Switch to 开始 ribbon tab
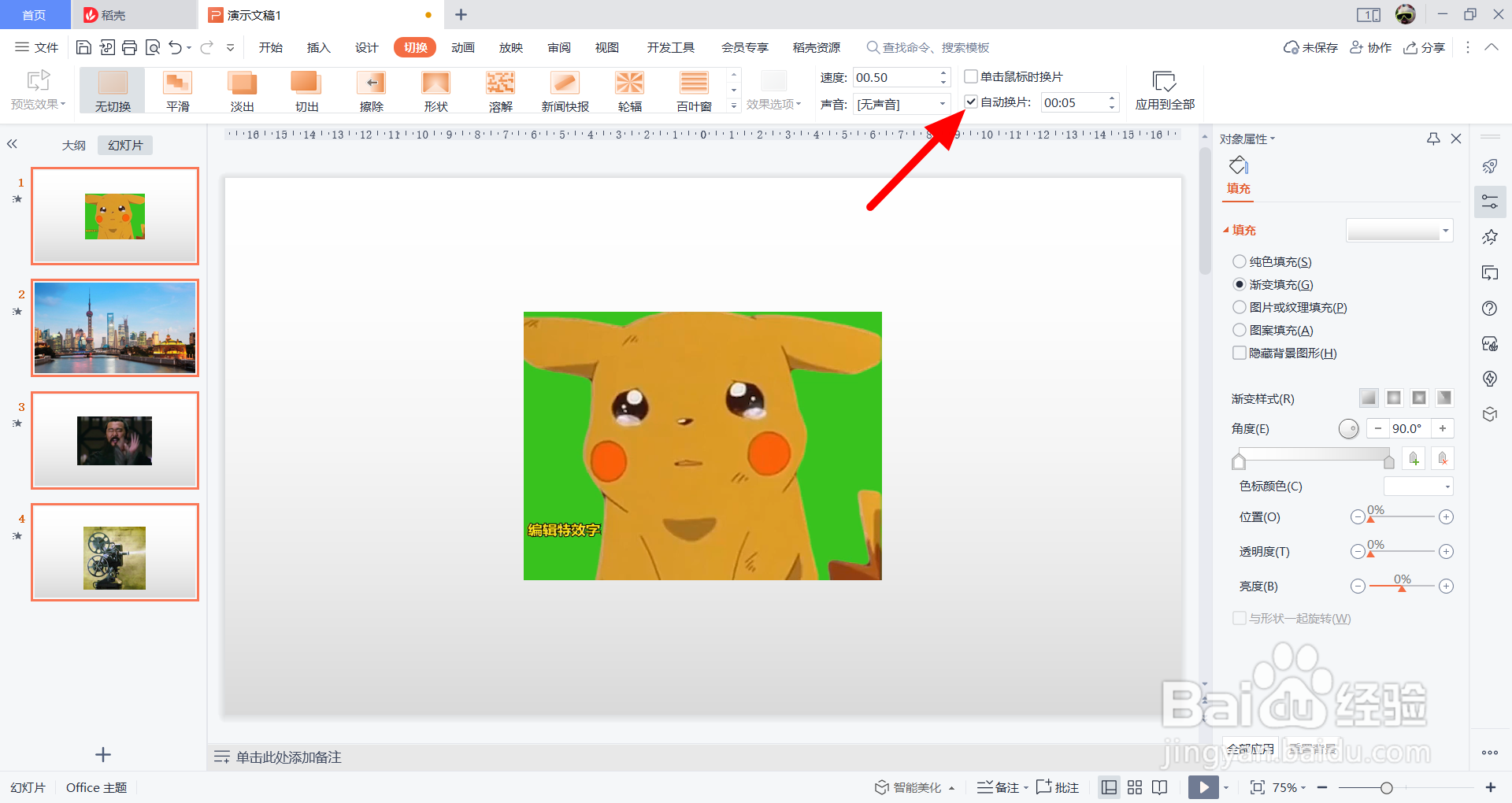This screenshot has width=1512, height=803. pos(271,47)
